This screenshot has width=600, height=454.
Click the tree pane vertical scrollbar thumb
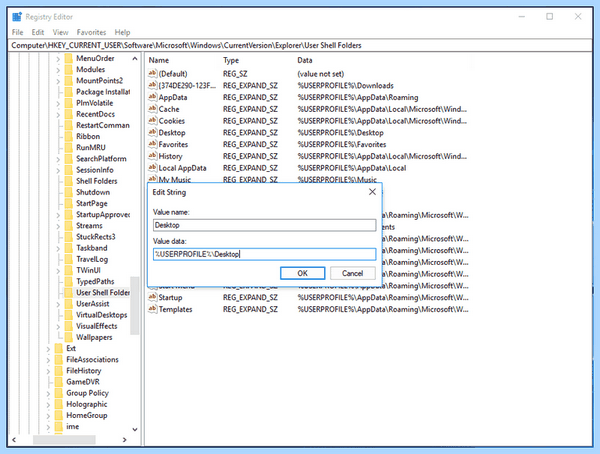click(x=135, y=305)
